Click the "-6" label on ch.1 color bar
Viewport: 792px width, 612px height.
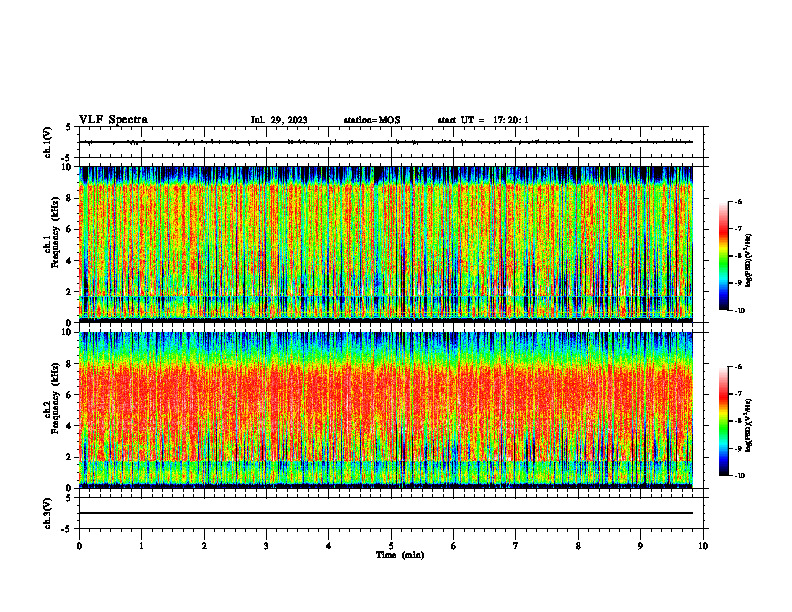(x=739, y=202)
